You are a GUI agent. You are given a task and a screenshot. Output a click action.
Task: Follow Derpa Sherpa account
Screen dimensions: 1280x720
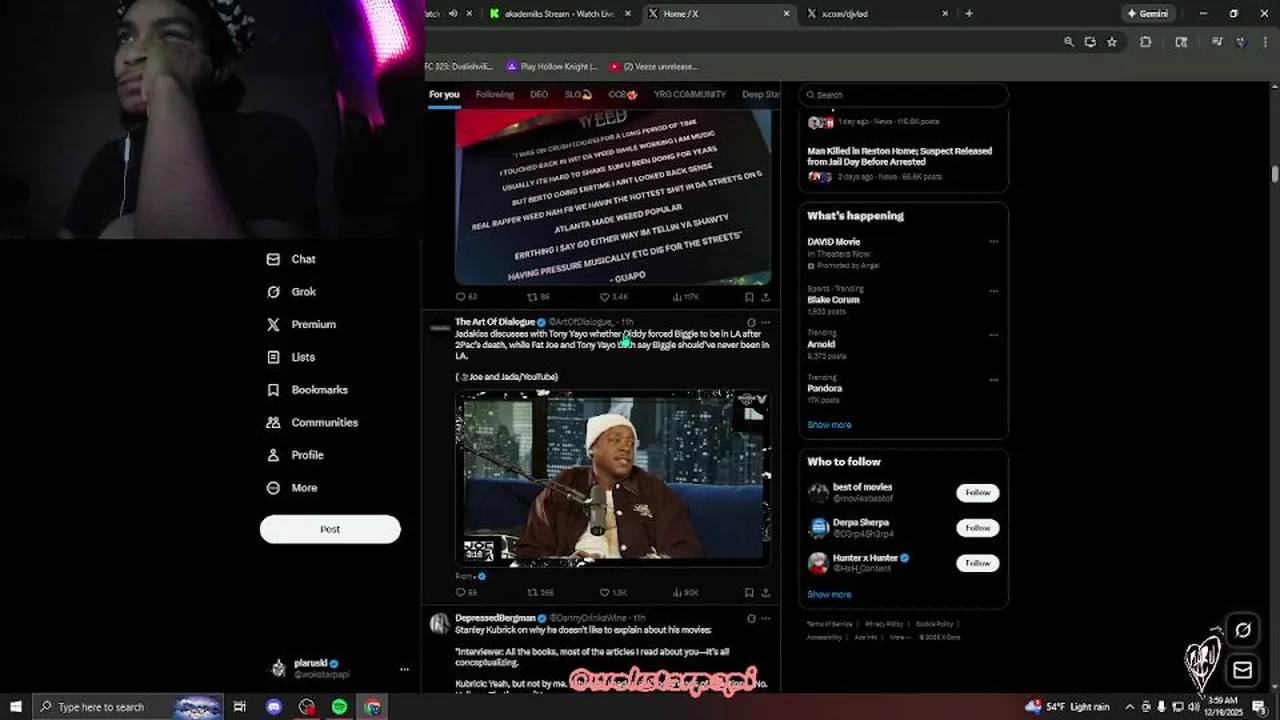[x=977, y=528]
